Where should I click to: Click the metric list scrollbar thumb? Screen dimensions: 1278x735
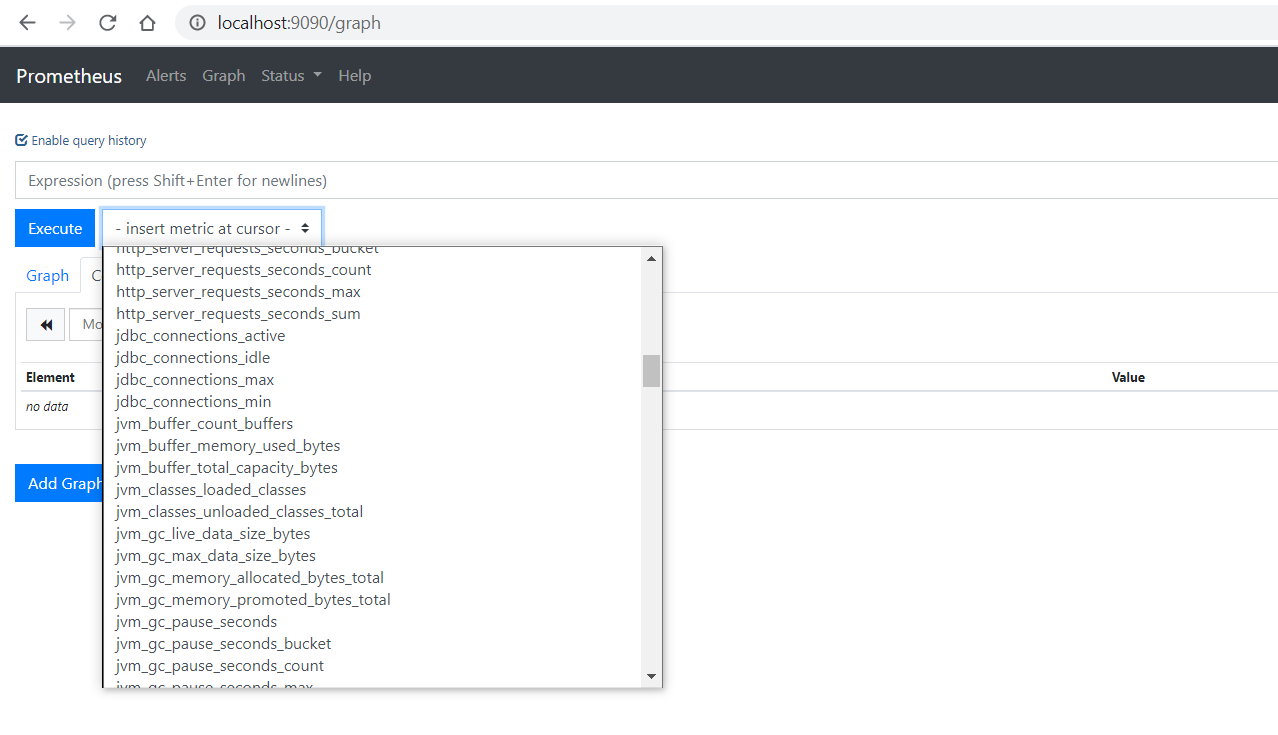coord(651,370)
